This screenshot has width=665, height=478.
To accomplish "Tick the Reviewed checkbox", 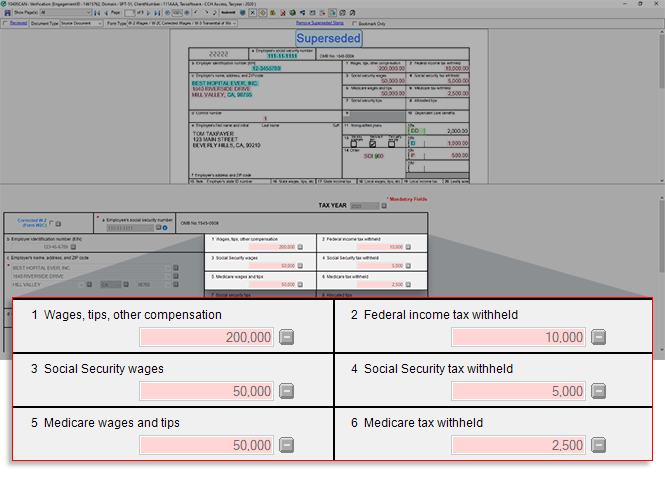I will pos(5,21).
